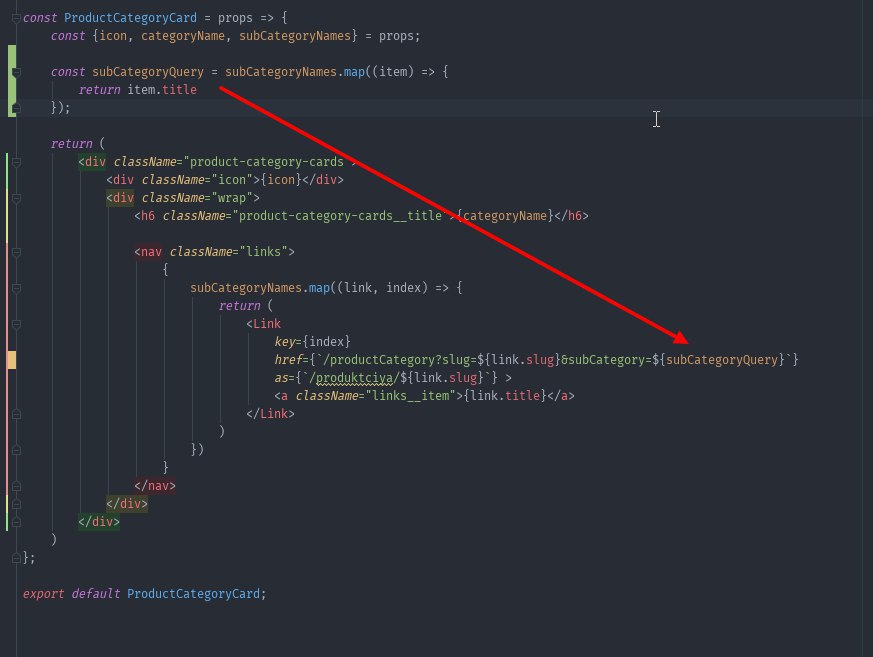Click the index parameter in map((link, index)

[x=404, y=287]
